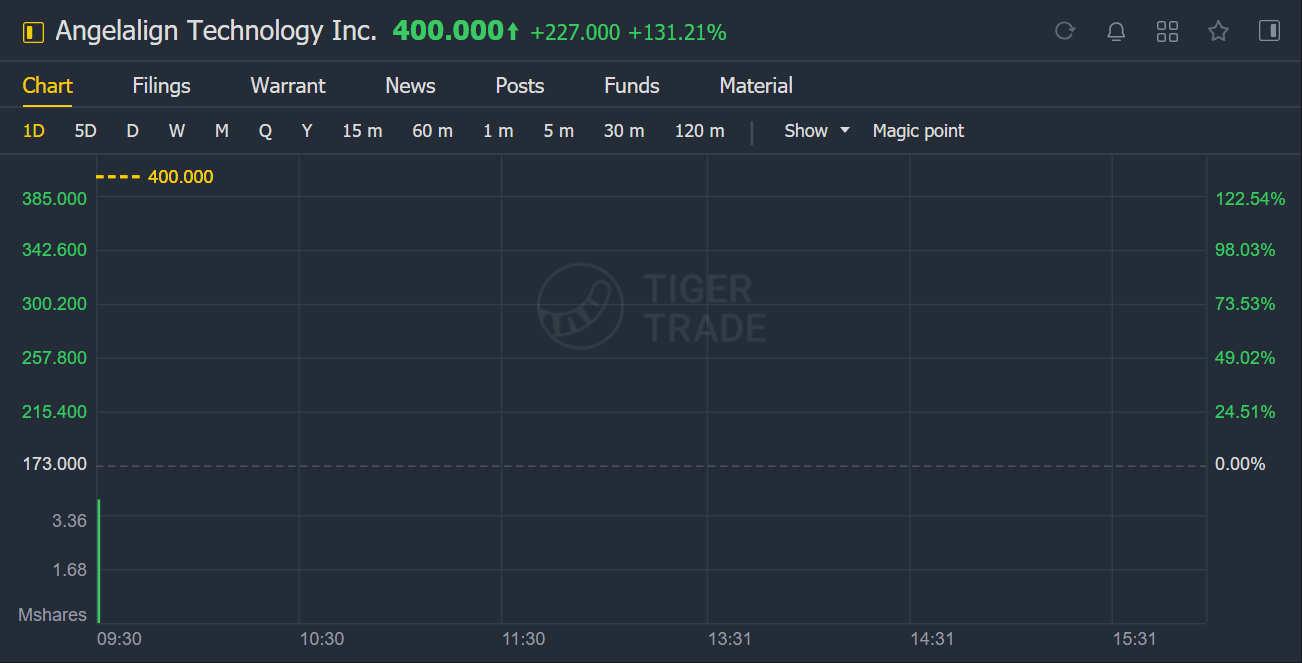The image size is (1302, 663).
Task: Open the Material tab
Action: 756,86
